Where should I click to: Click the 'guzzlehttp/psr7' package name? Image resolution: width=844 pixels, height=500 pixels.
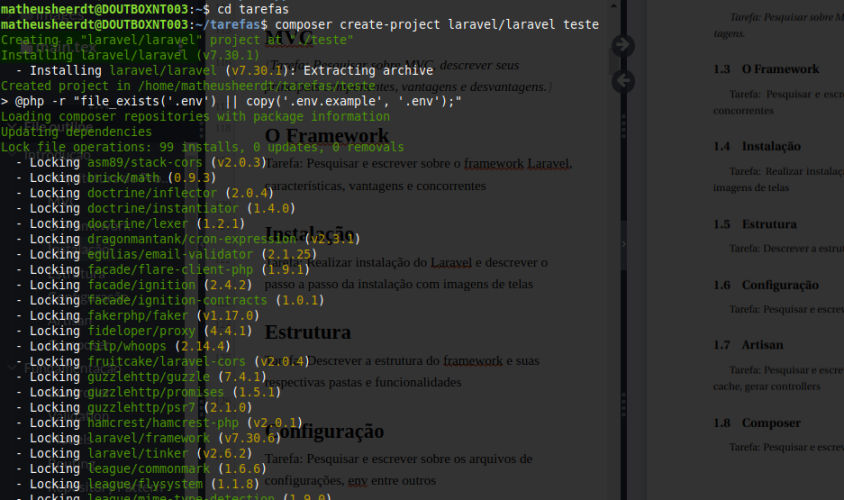(x=141, y=407)
